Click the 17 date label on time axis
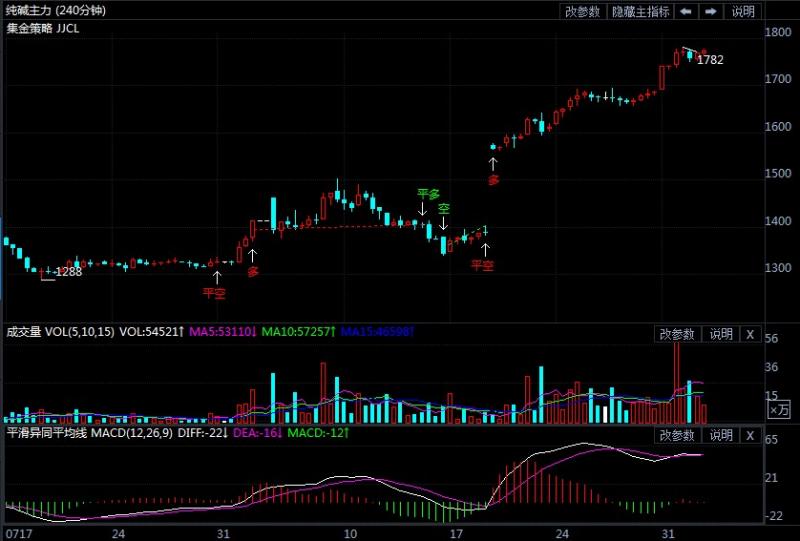The width and height of the screenshot is (800, 541). pyautogui.click(x=456, y=534)
